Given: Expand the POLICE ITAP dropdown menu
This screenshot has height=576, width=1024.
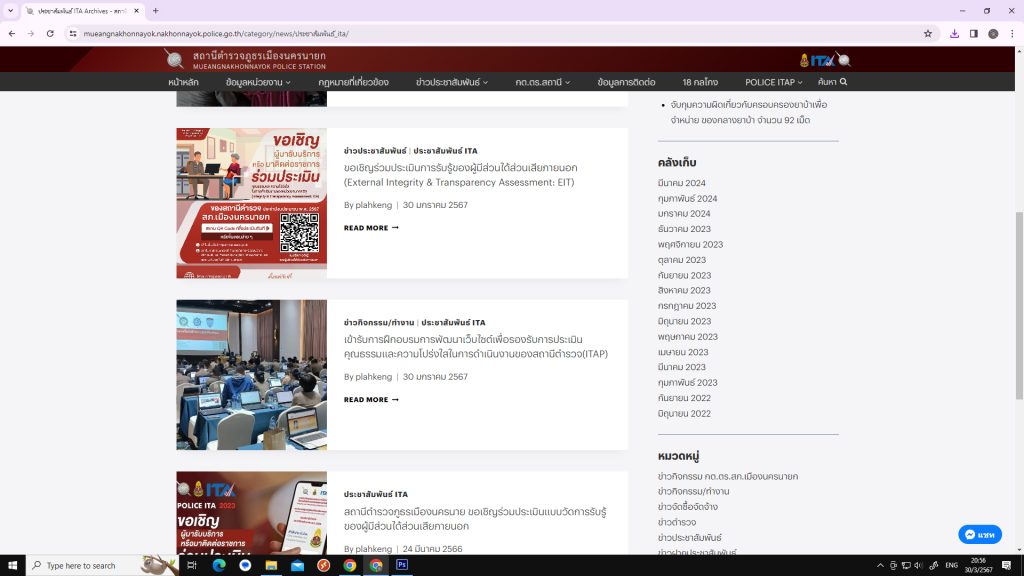Looking at the screenshot, I should [x=773, y=82].
